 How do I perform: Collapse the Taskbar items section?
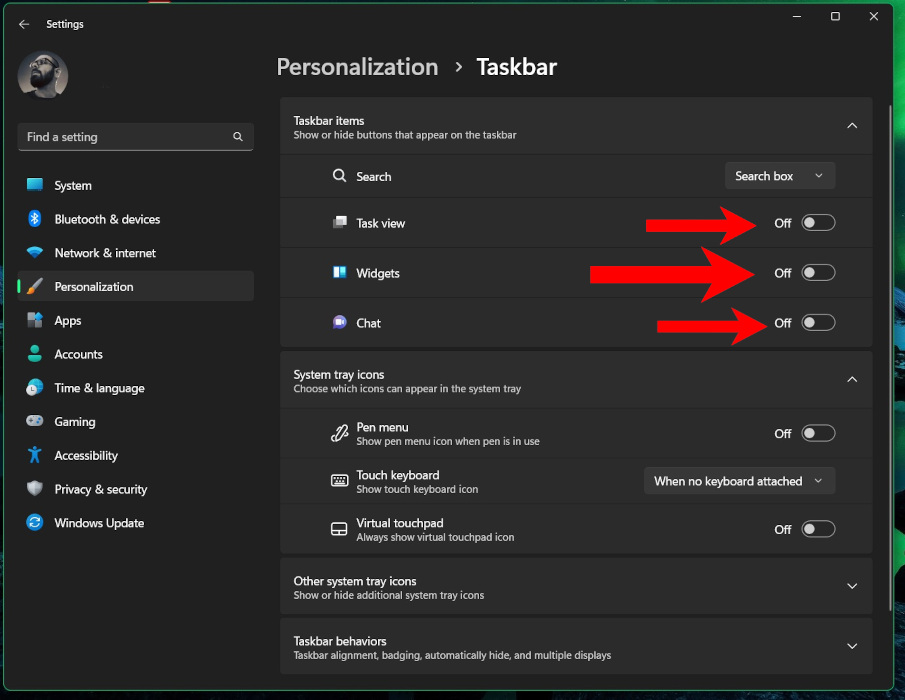click(852, 126)
